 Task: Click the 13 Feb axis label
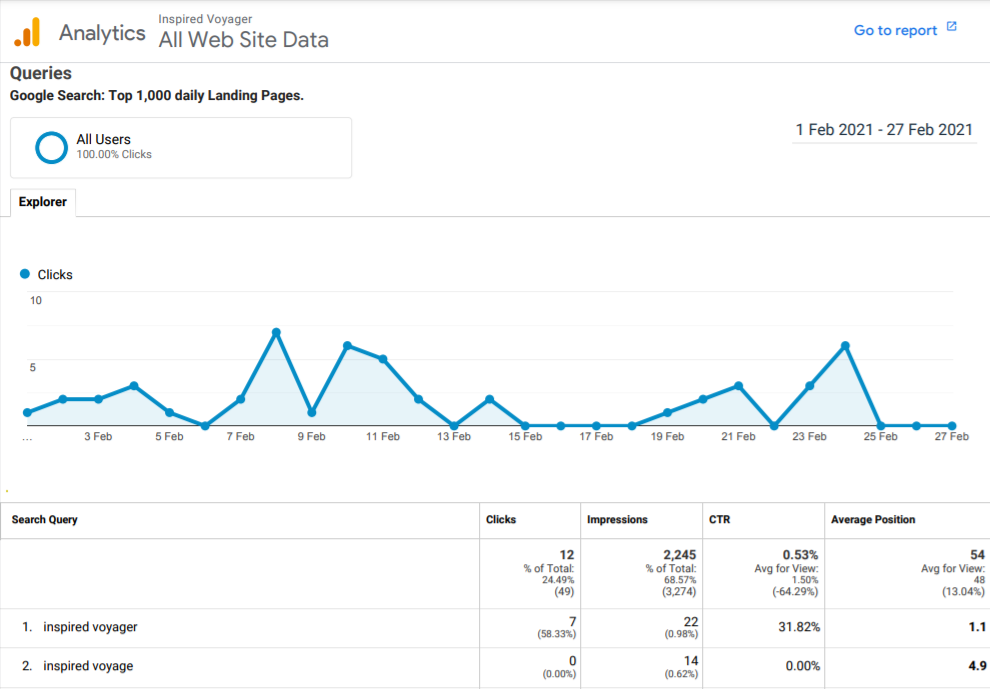click(453, 436)
